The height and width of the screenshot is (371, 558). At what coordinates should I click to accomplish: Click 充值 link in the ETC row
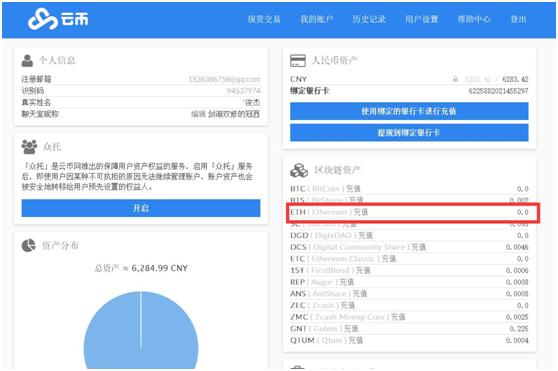[x=389, y=259]
